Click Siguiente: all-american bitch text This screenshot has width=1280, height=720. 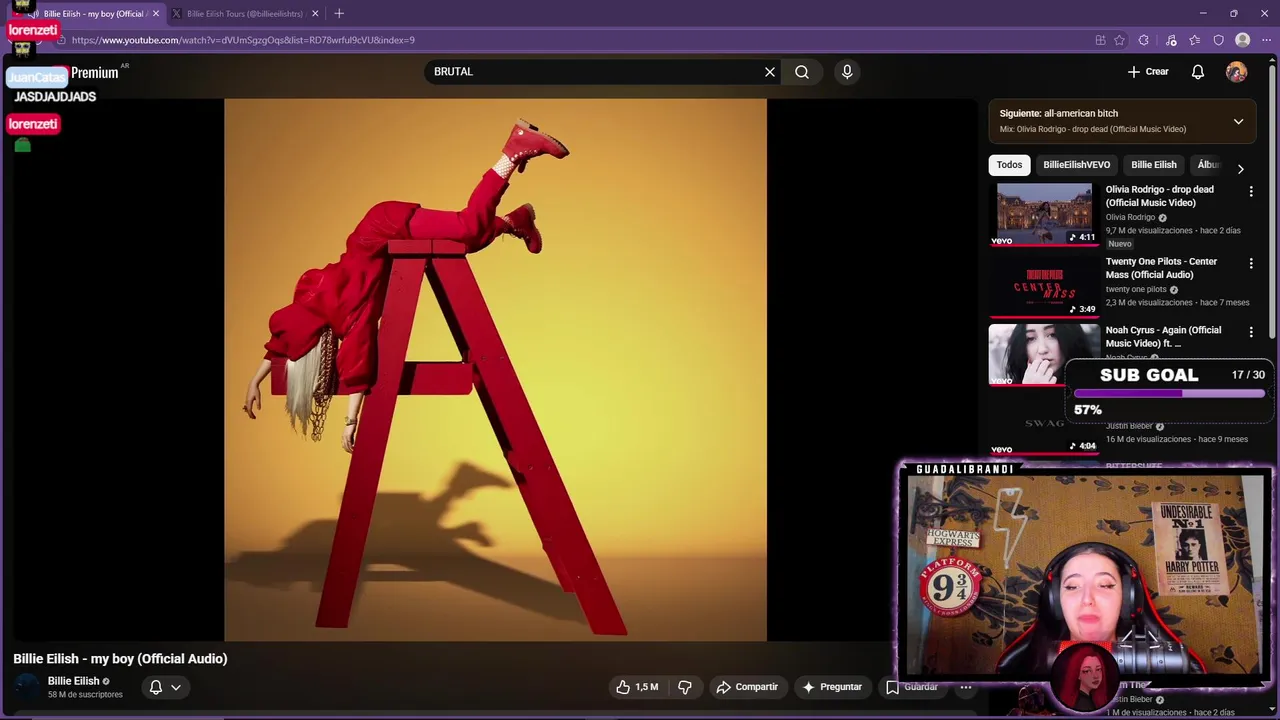(x=1059, y=114)
